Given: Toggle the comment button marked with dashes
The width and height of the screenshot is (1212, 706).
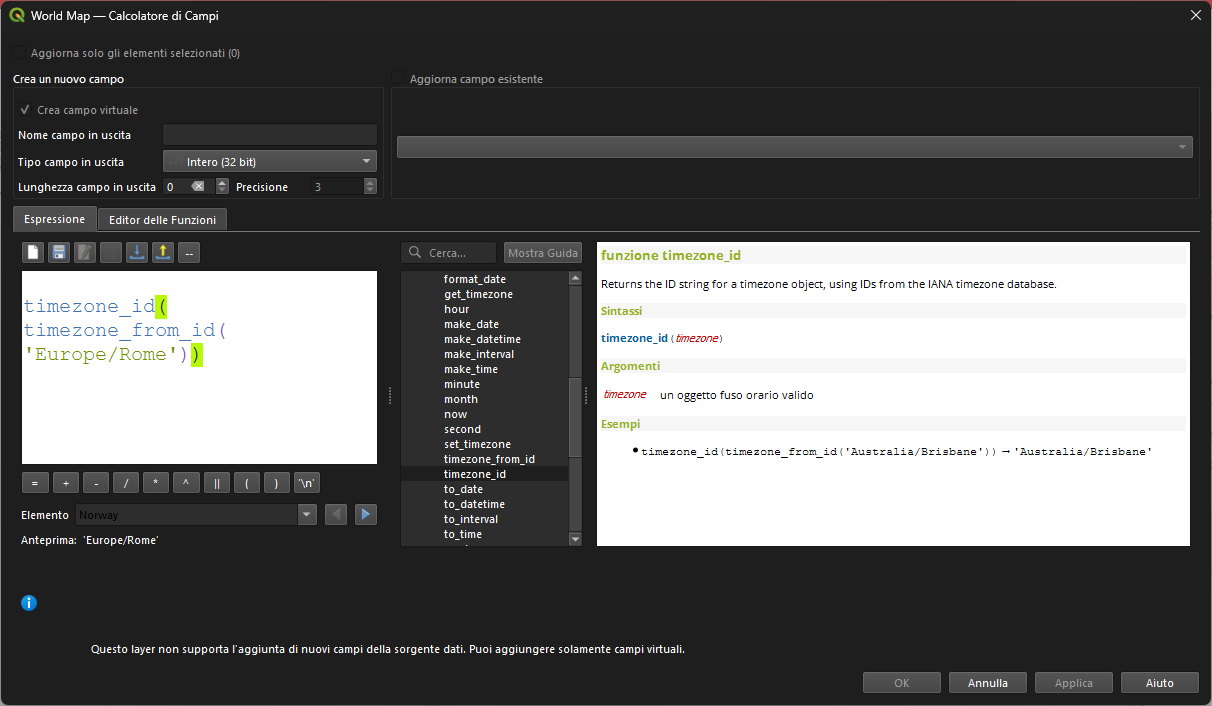Looking at the screenshot, I should [189, 253].
